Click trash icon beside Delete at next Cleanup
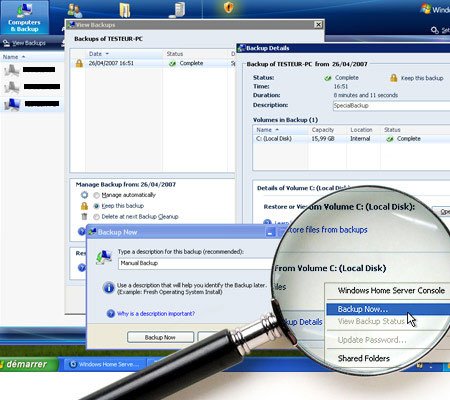Image resolution: width=450 pixels, height=400 pixels. pos(84,217)
